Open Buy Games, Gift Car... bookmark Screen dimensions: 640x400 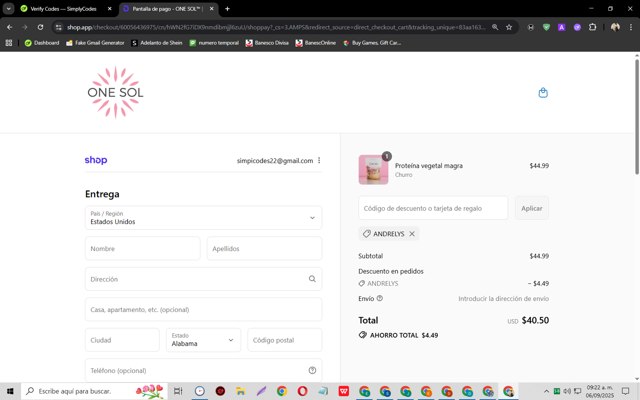(372, 43)
